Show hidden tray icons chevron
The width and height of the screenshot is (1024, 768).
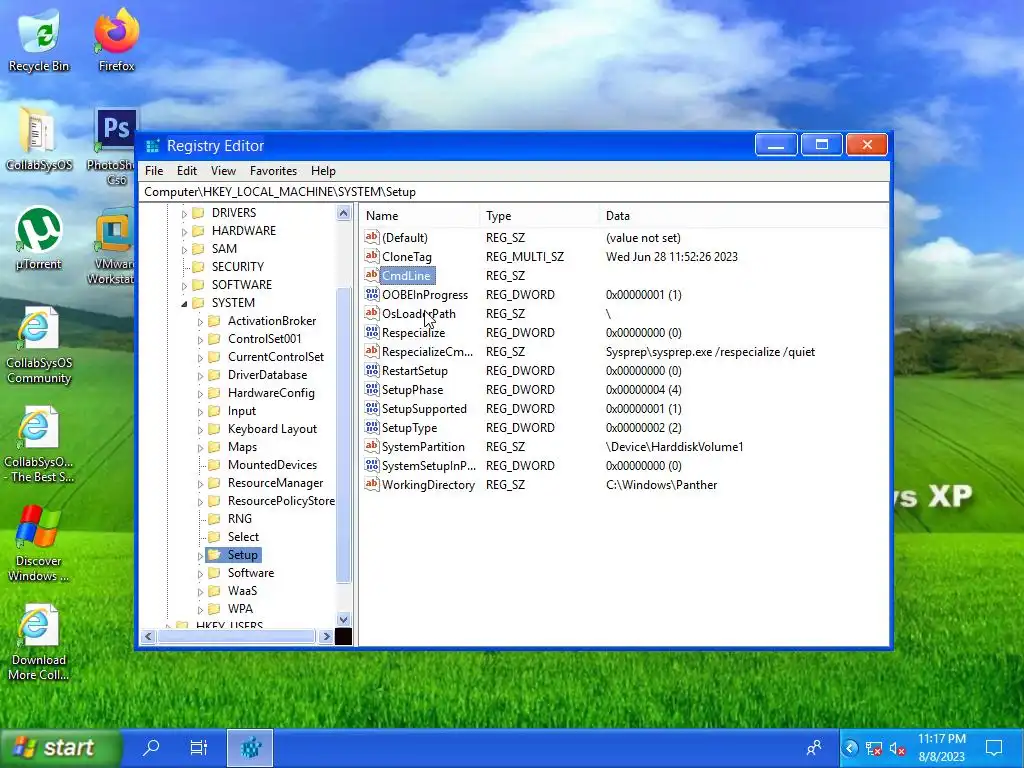coord(850,748)
